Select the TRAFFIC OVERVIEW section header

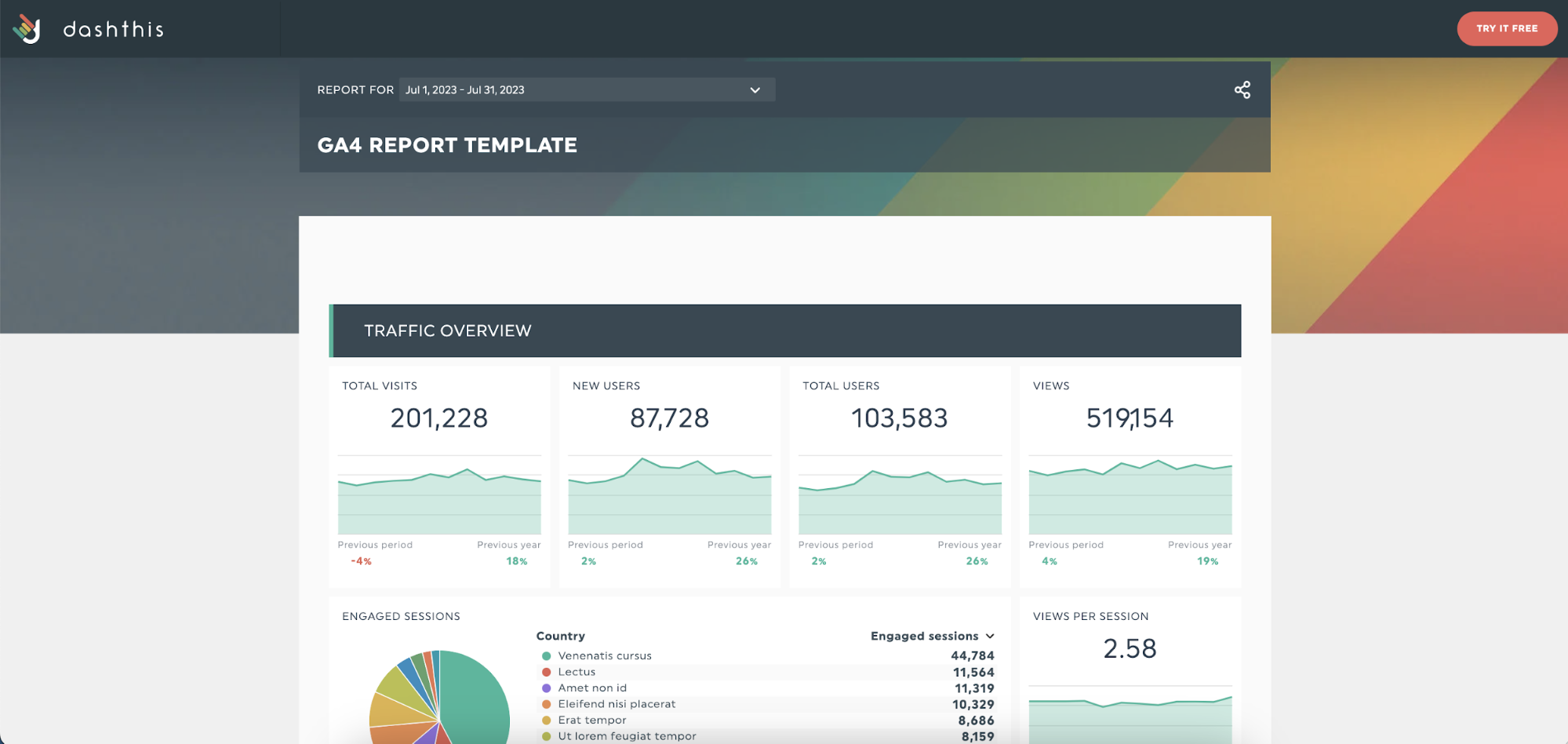click(x=447, y=330)
